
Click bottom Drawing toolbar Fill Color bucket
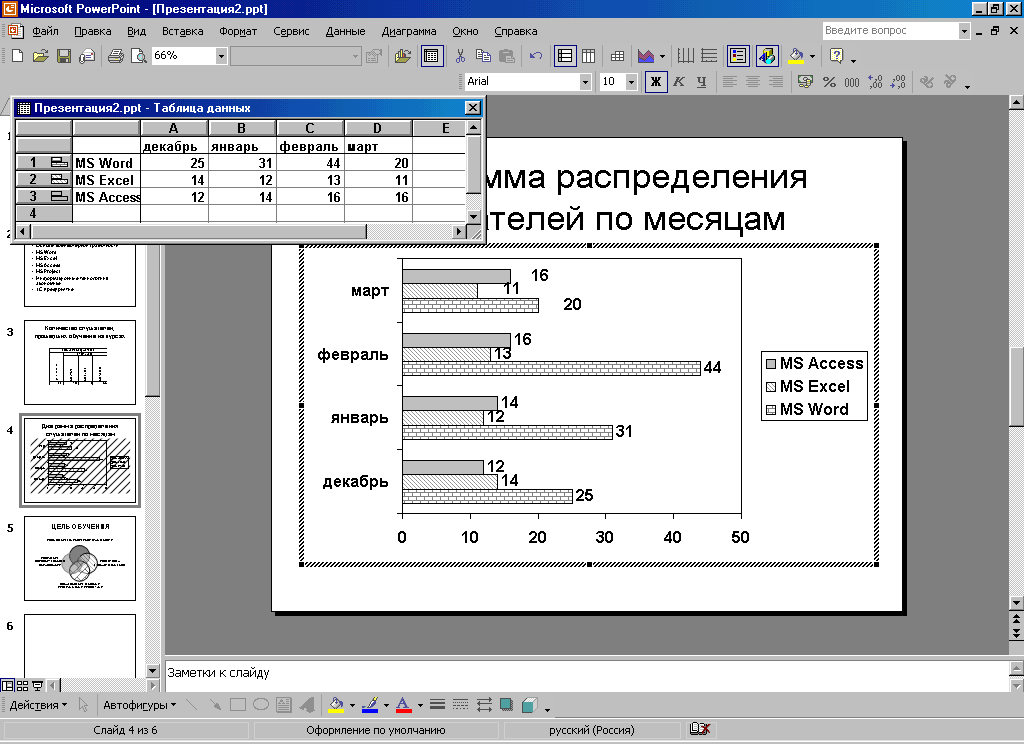[336, 705]
